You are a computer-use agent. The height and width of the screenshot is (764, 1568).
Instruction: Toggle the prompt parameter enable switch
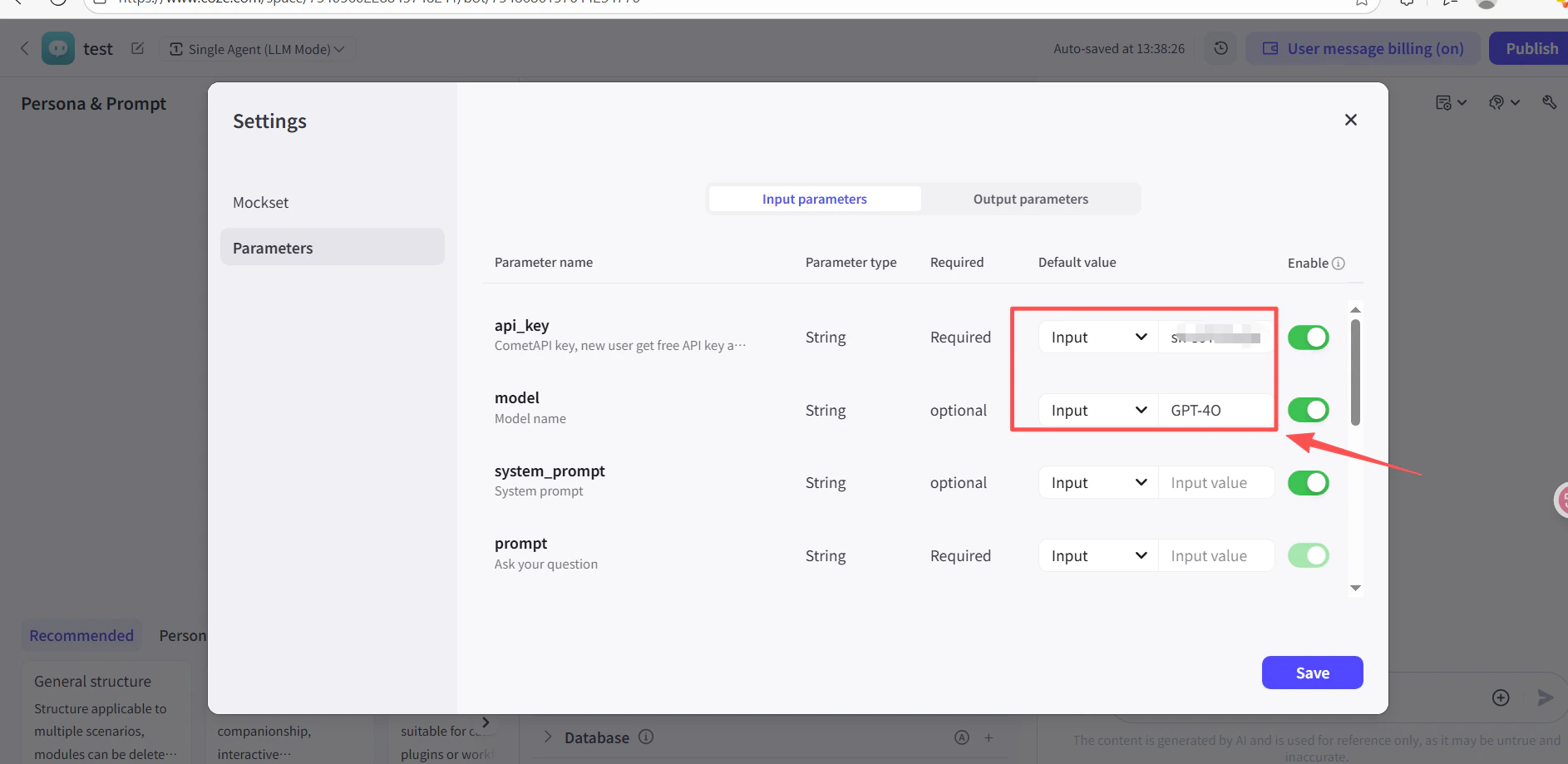pos(1308,555)
